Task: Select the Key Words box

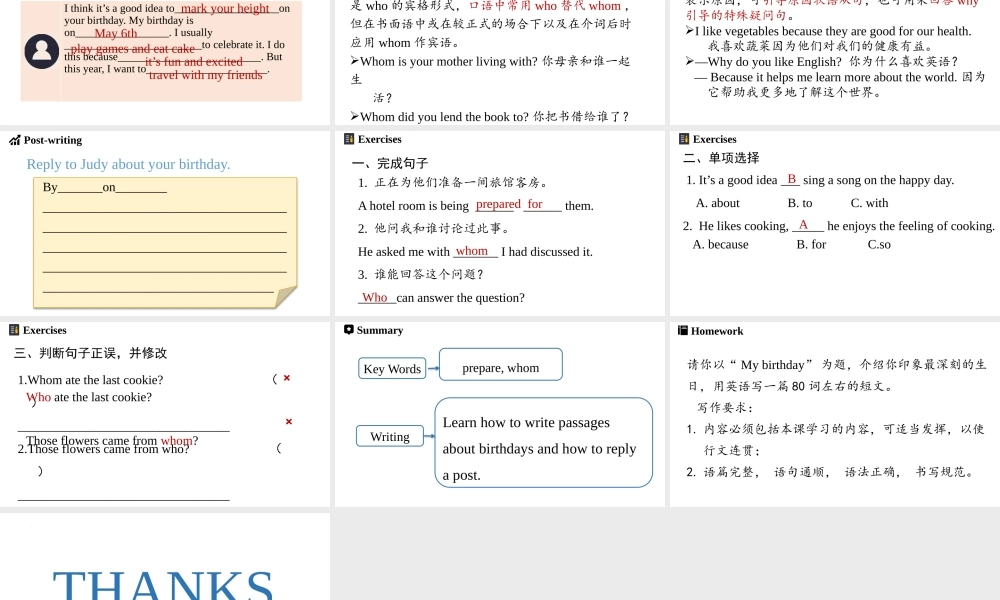Action: click(392, 369)
